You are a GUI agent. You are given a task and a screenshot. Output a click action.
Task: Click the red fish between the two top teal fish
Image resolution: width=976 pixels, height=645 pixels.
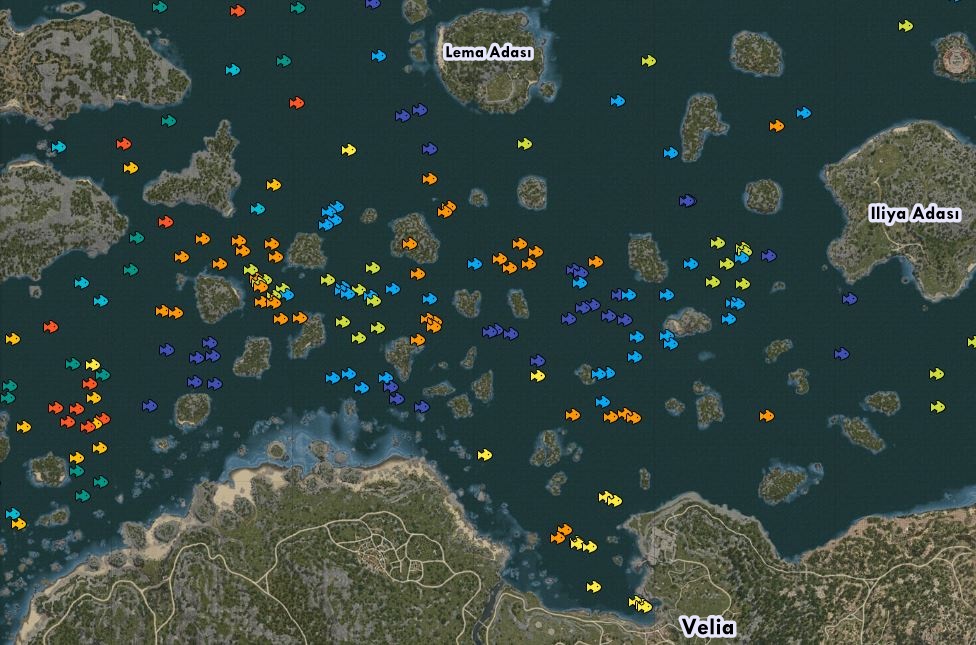(237, 11)
